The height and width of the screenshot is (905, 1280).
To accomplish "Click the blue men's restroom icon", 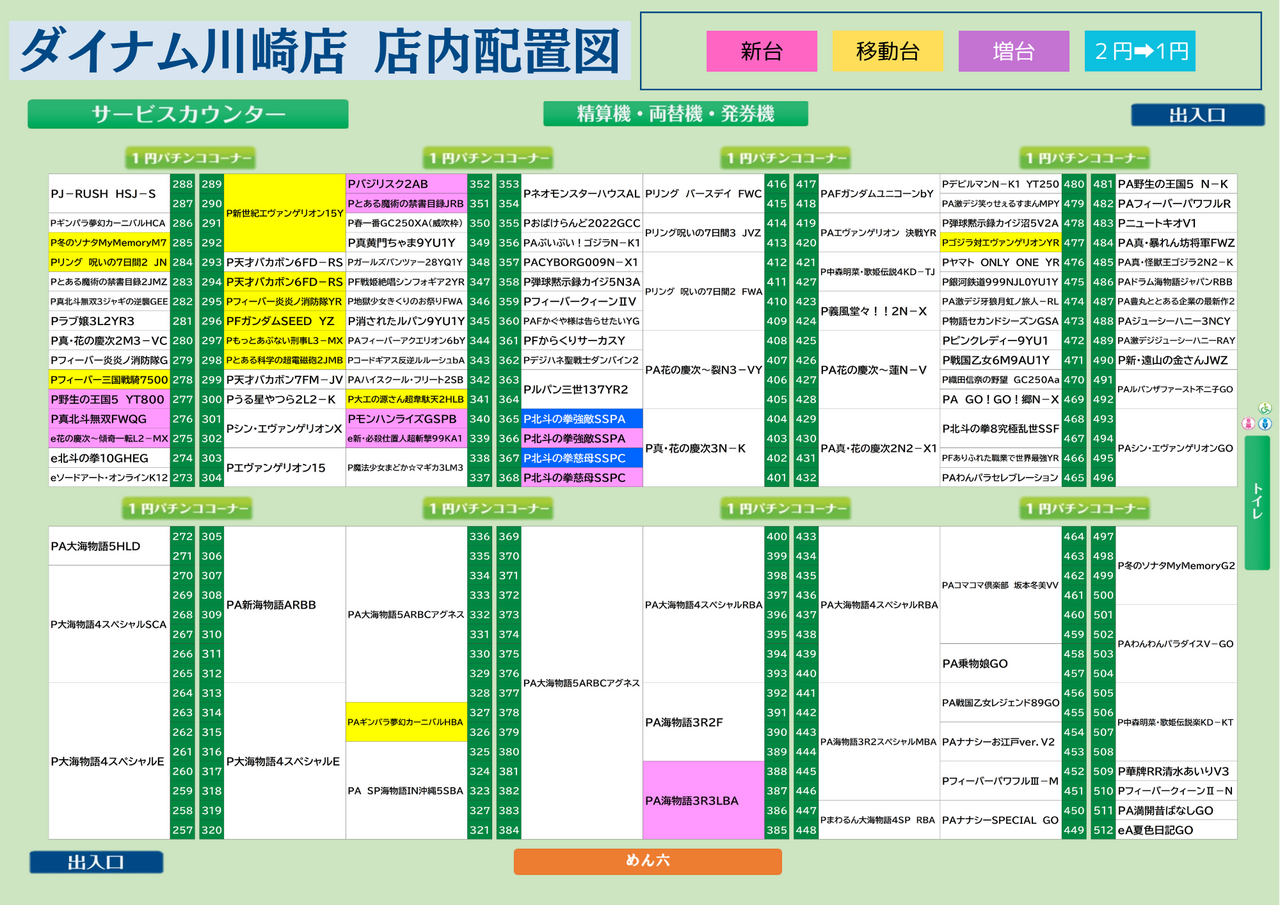I will [1265, 424].
